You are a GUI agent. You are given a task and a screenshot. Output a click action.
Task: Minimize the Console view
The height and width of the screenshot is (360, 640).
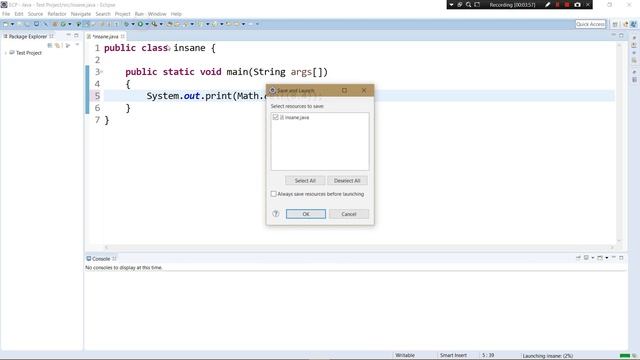pyautogui.click(x=613, y=258)
